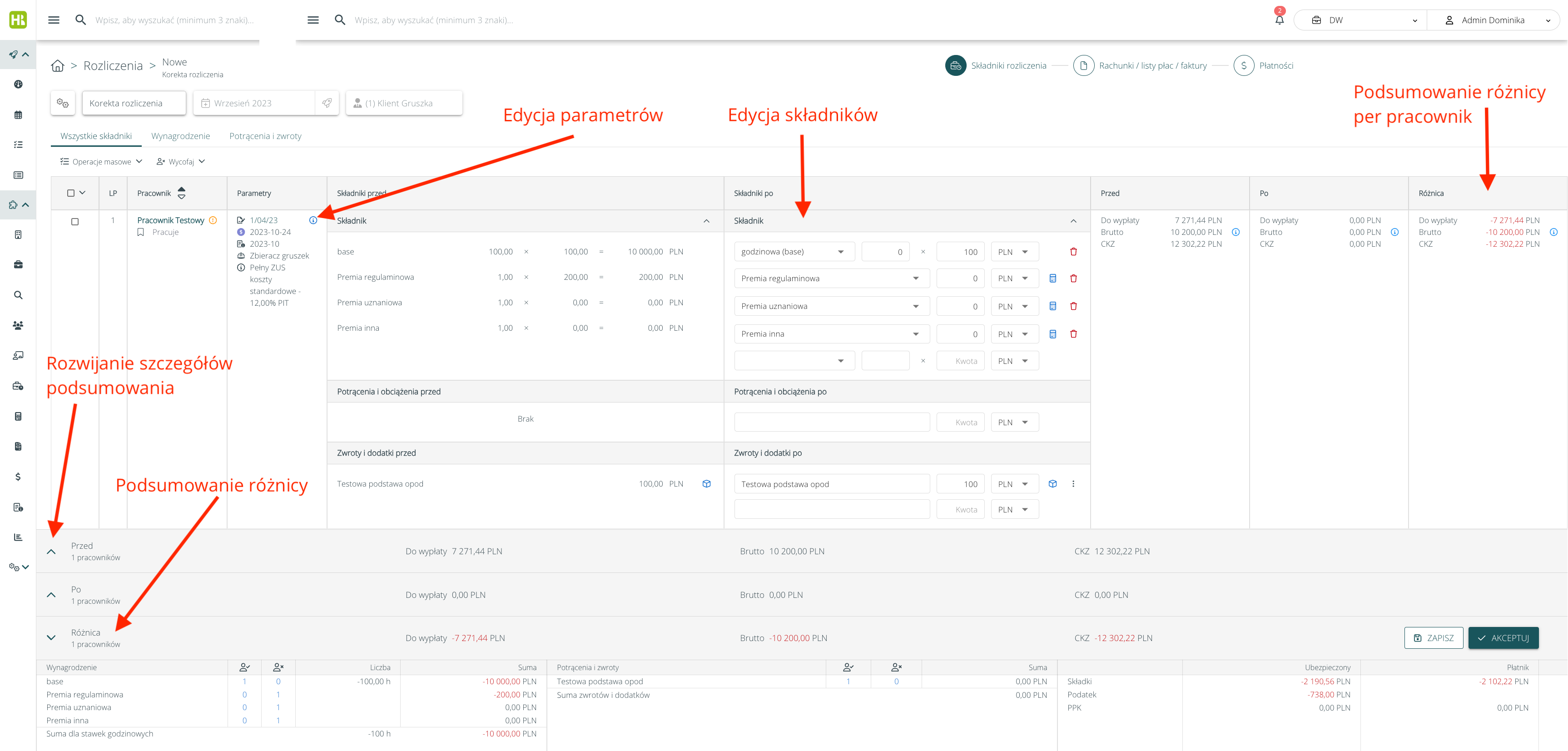
Task: Switch to the Wynagrodzenie tab
Action: (x=180, y=136)
